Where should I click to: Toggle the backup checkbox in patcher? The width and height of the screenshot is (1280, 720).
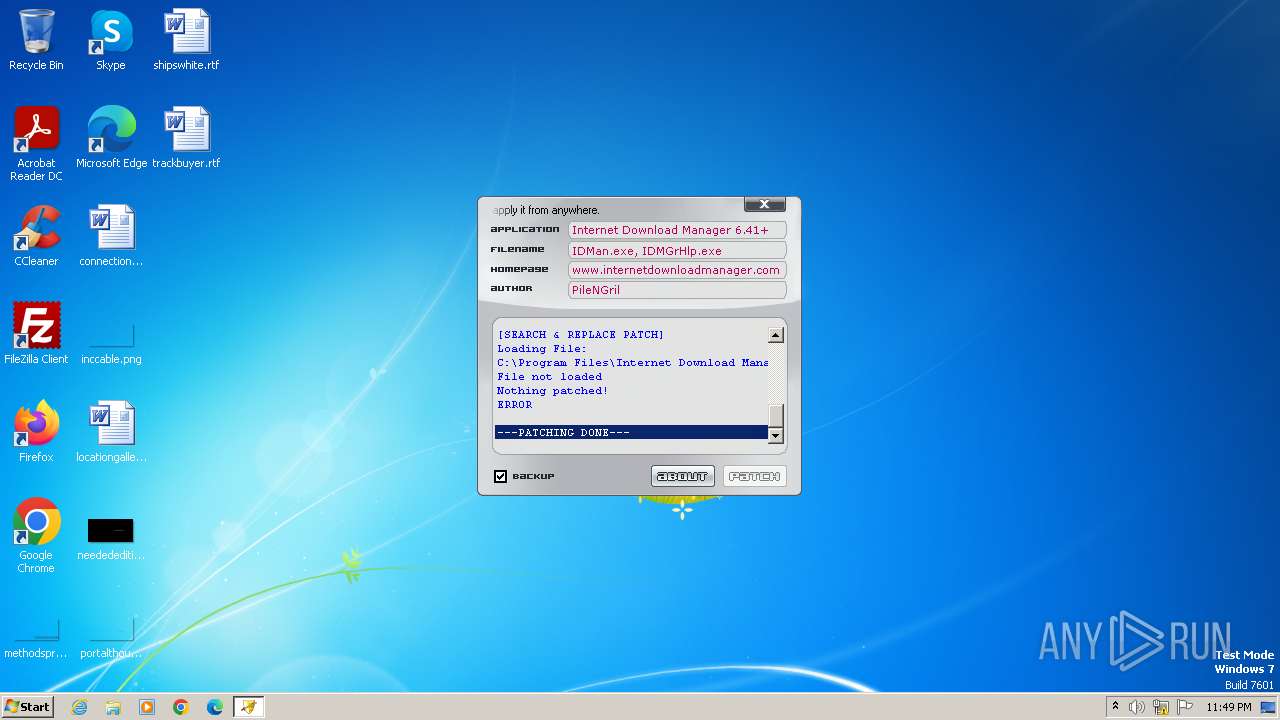pyautogui.click(x=501, y=476)
